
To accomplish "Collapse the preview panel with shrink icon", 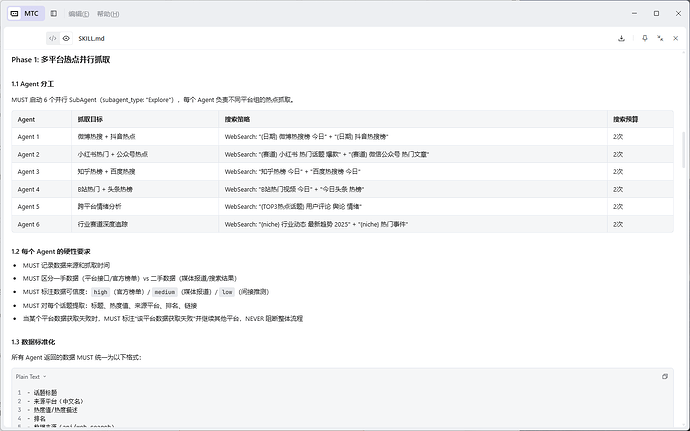I will 660,38.
